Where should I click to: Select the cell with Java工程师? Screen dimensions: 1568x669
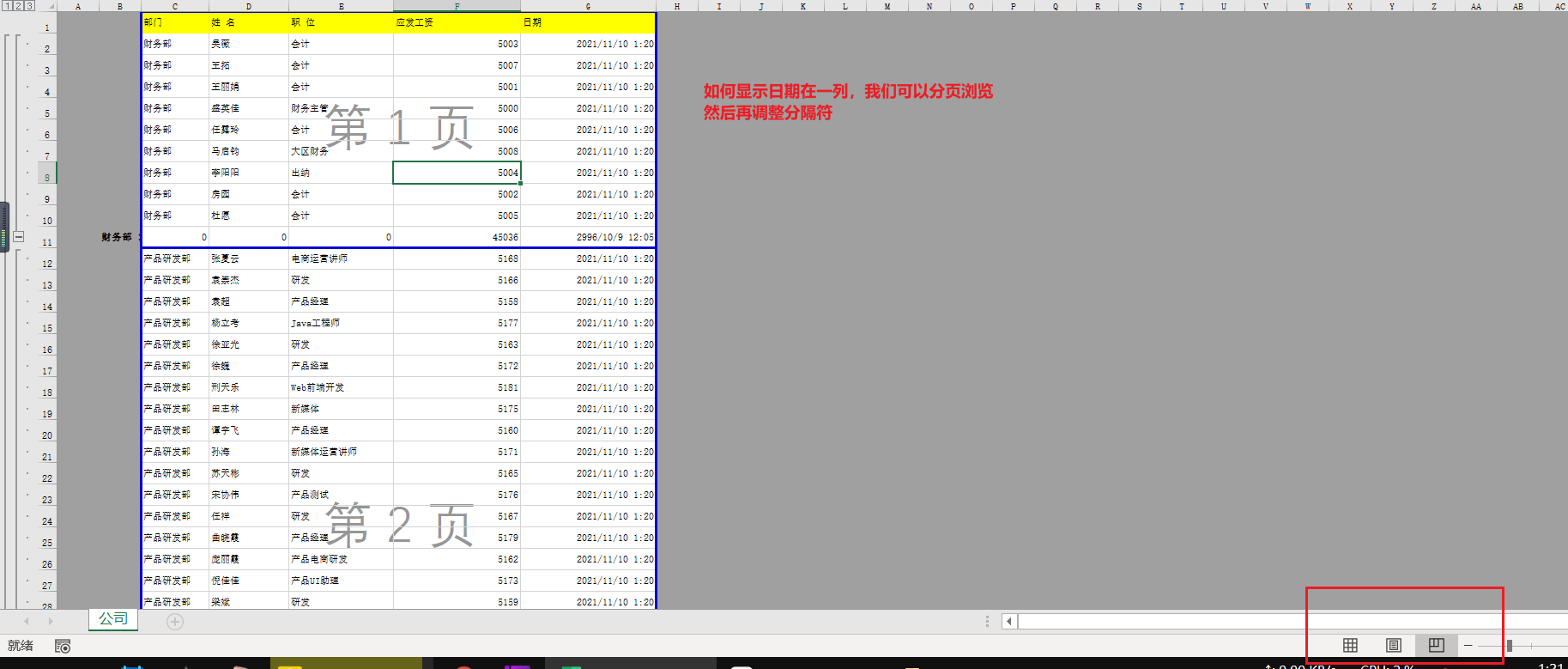coord(341,323)
